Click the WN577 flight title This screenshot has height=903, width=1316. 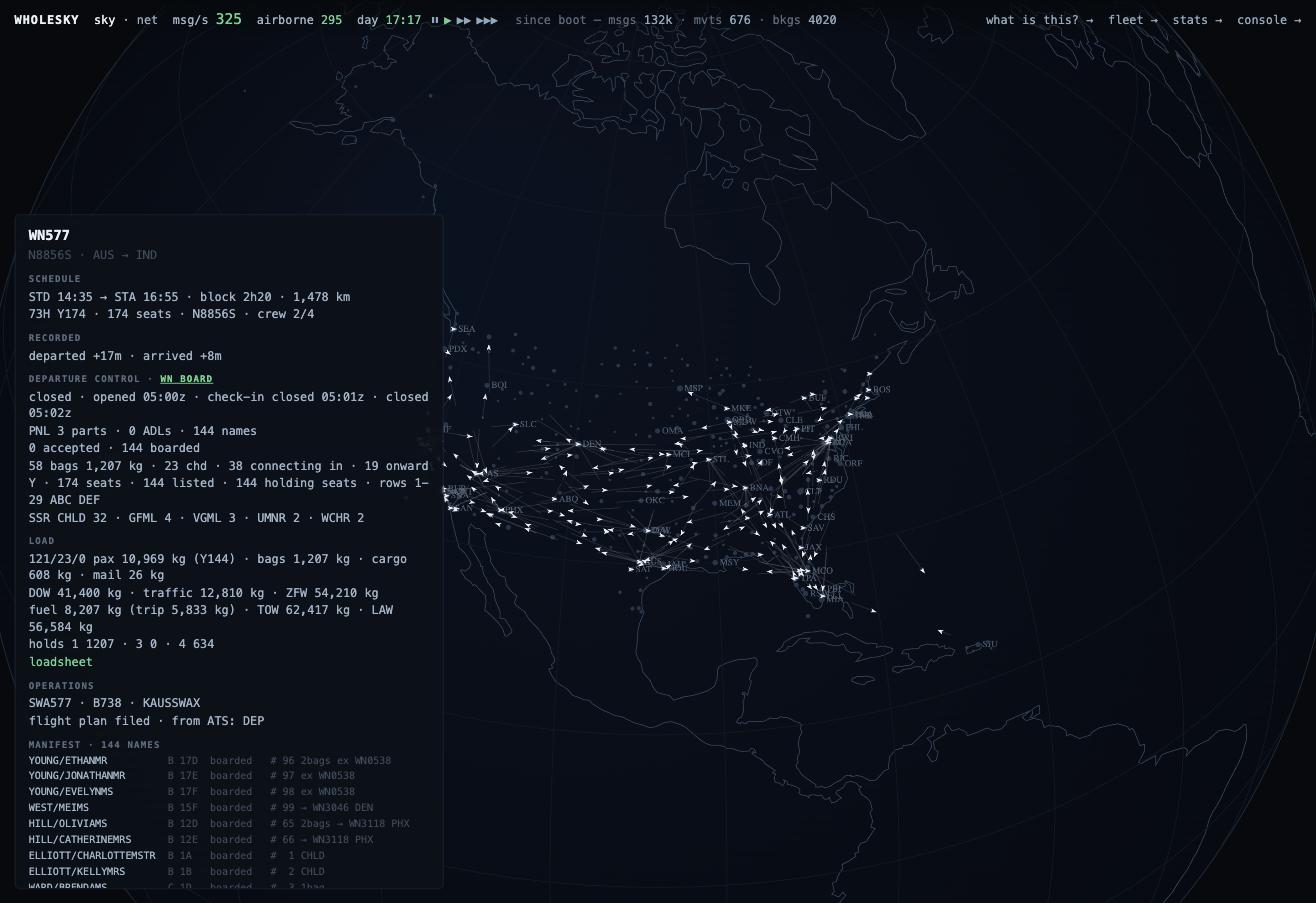tap(49, 235)
